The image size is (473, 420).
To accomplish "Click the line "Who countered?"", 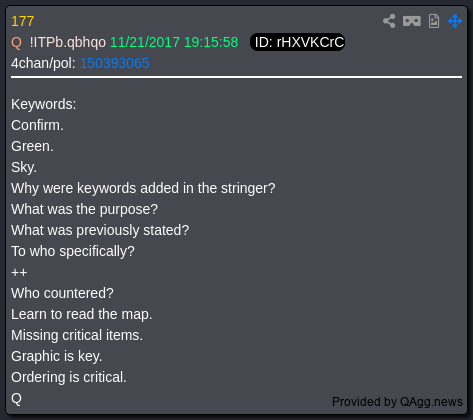I will (x=62, y=293).
